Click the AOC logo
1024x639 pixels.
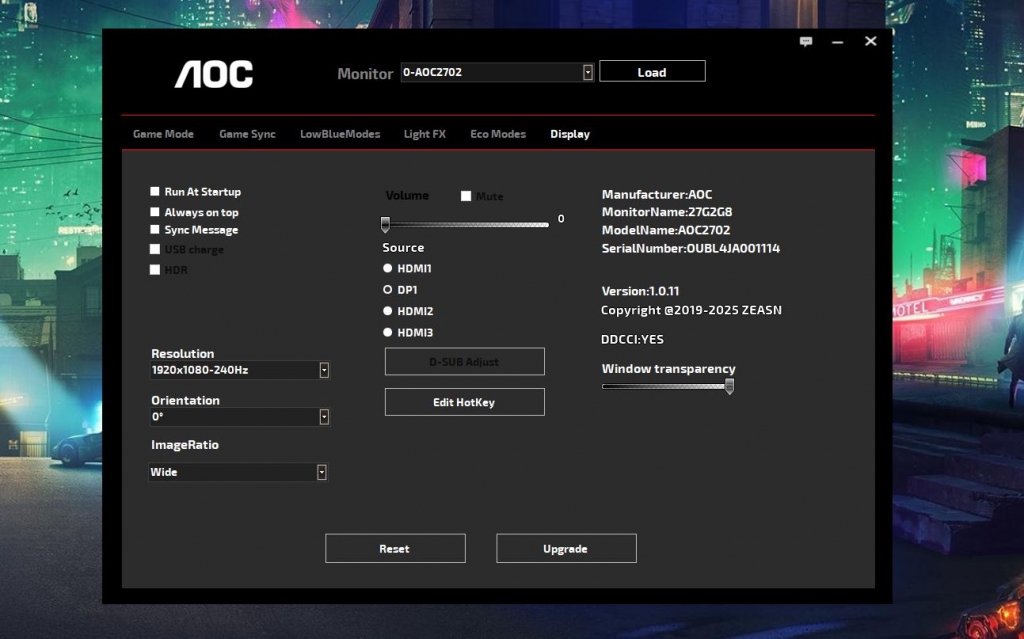(x=214, y=74)
